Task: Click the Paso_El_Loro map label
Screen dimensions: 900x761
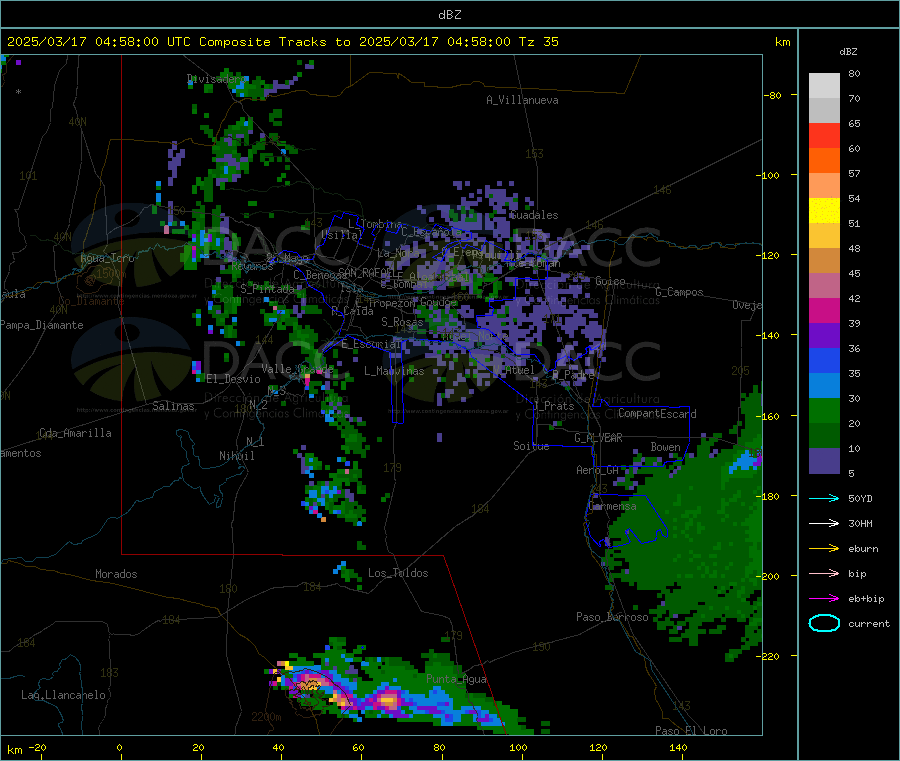Action: [x=691, y=731]
